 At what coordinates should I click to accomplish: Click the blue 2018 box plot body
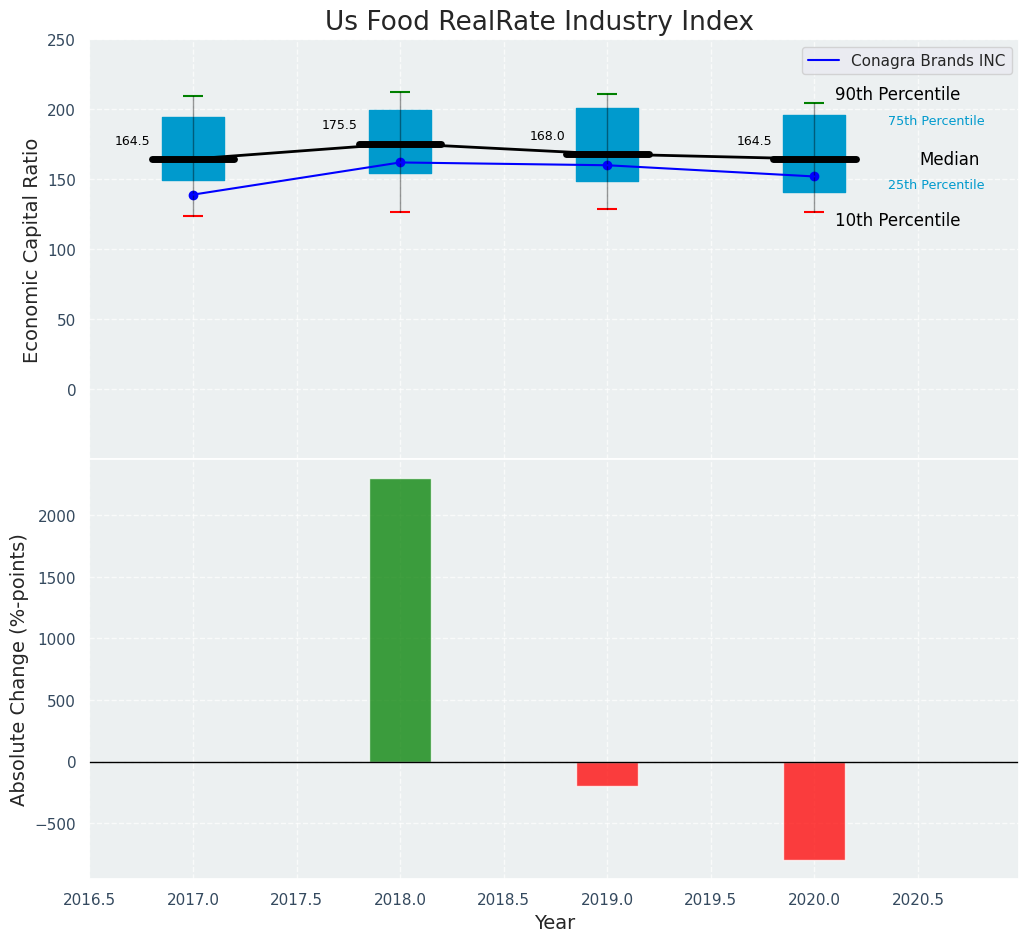coord(400,125)
